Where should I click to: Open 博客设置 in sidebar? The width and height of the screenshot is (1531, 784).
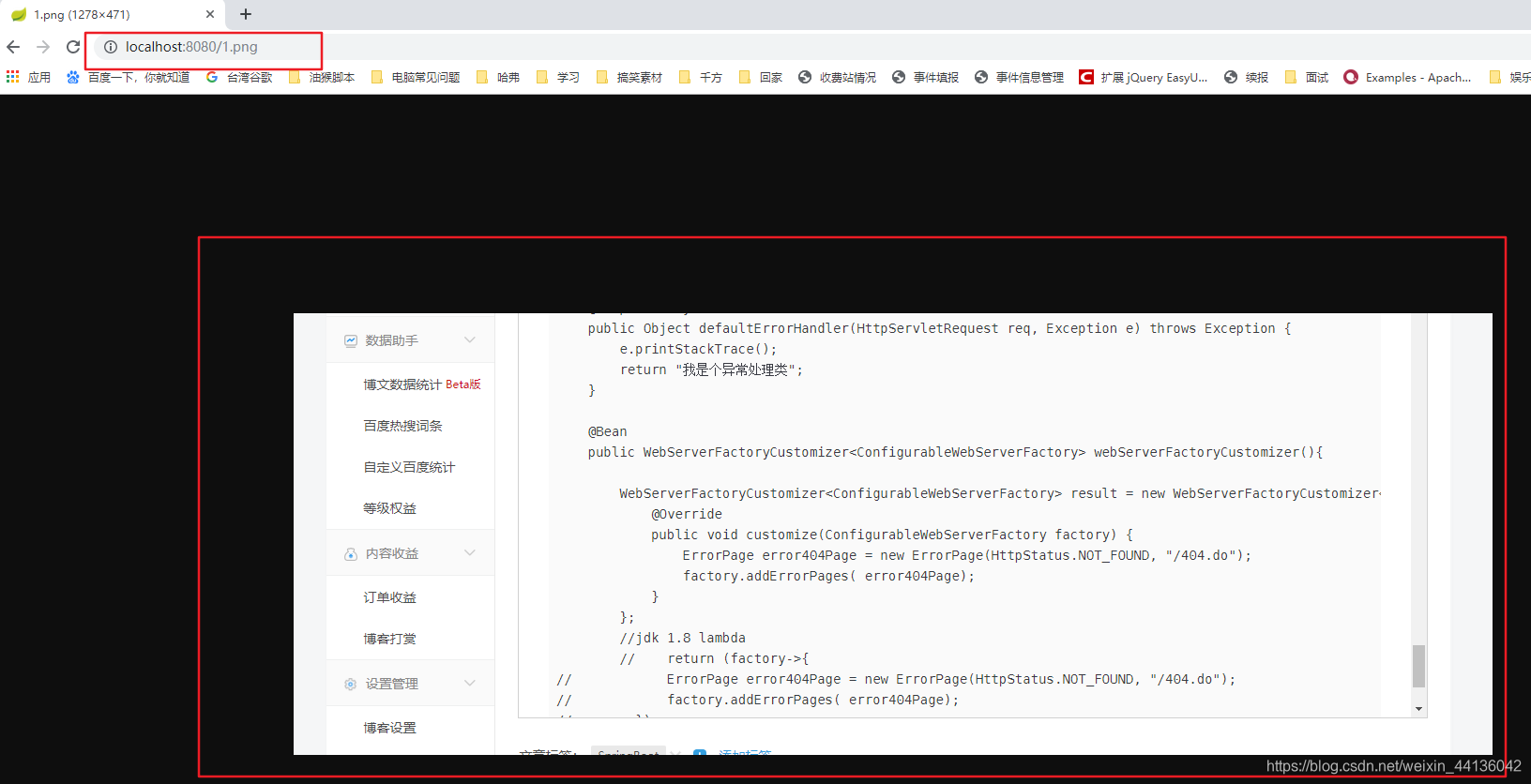[389, 728]
